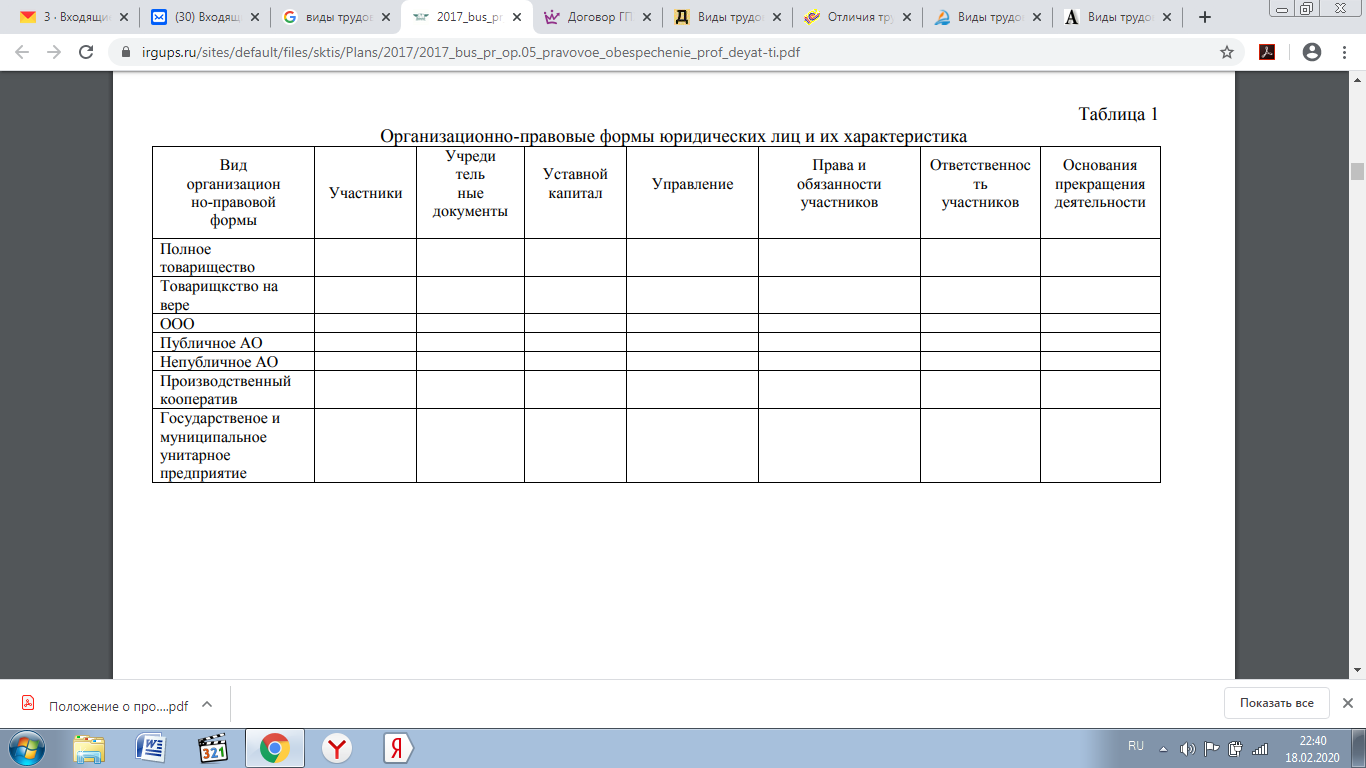Close the 'Отличия тру' tab
The height and width of the screenshot is (768, 1366).
point(906,17)
